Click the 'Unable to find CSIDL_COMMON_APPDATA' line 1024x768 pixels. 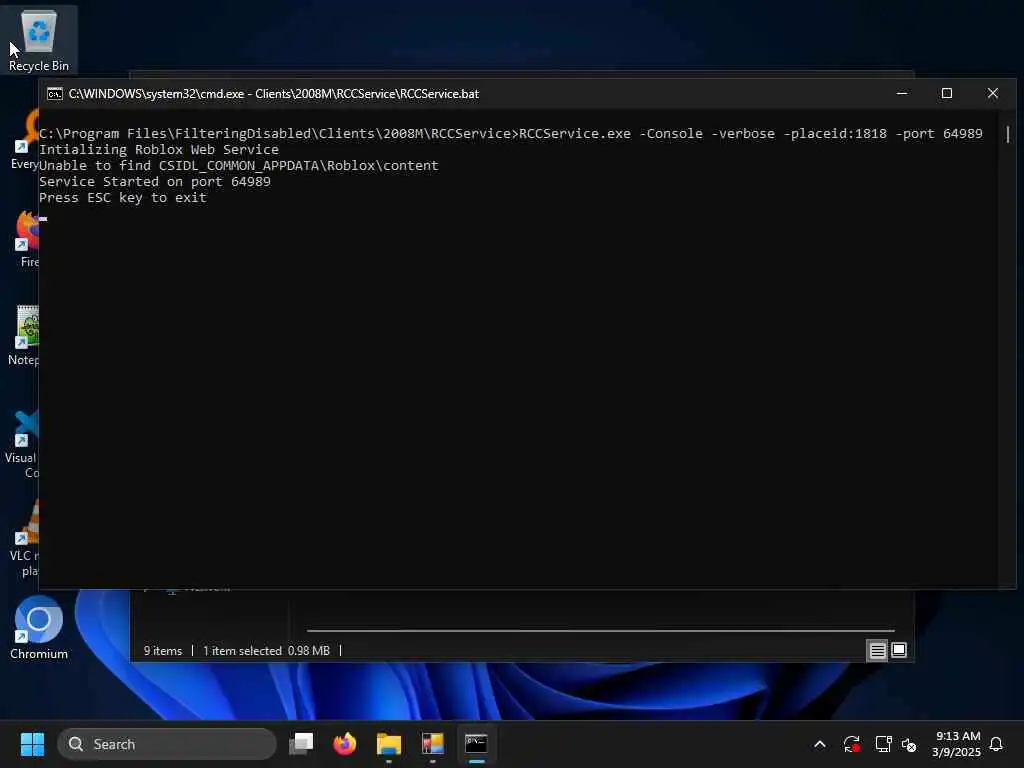coord(239,165)
